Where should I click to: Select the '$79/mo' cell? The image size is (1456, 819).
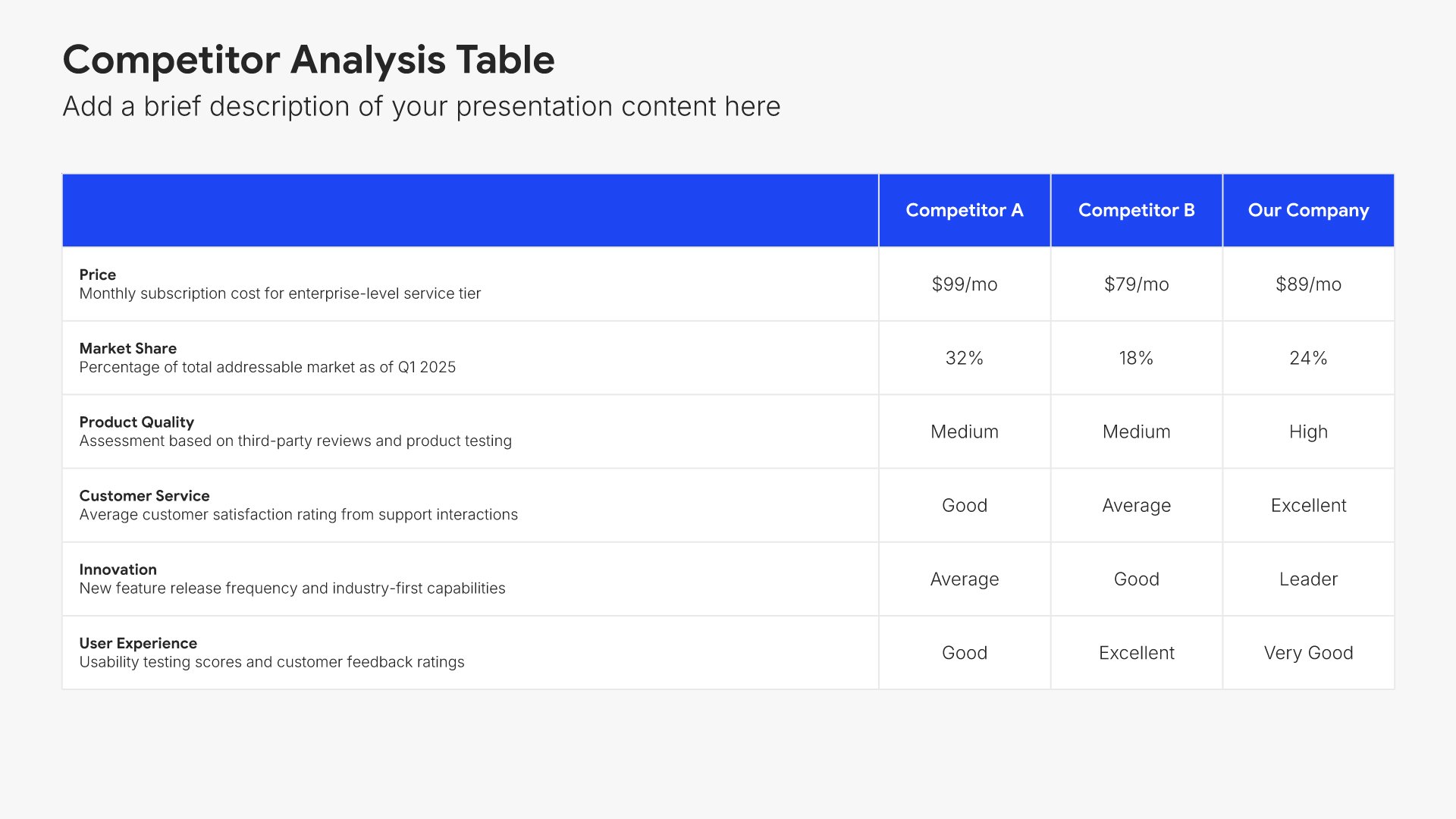(1137, 284)
